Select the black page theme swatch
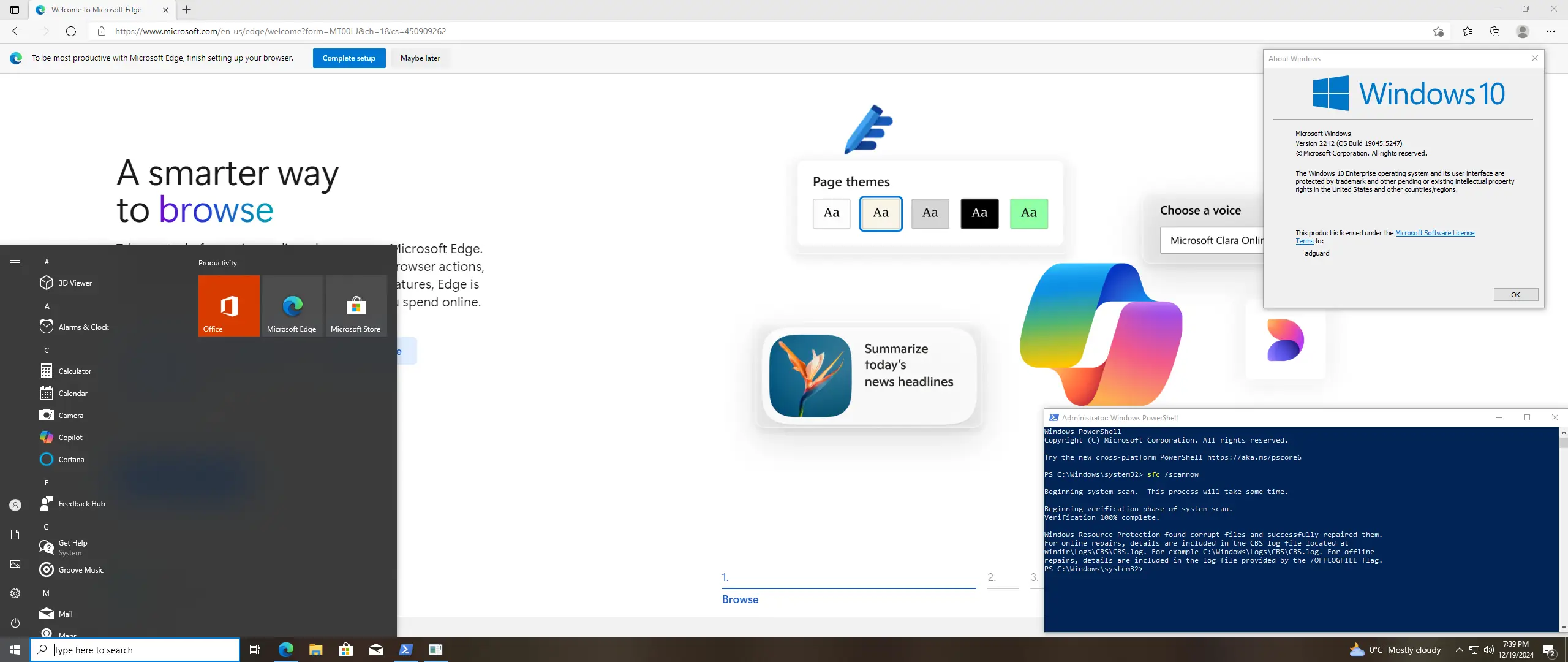The height and width of the screenshot is (662, 1568). [x=979, y=213]
